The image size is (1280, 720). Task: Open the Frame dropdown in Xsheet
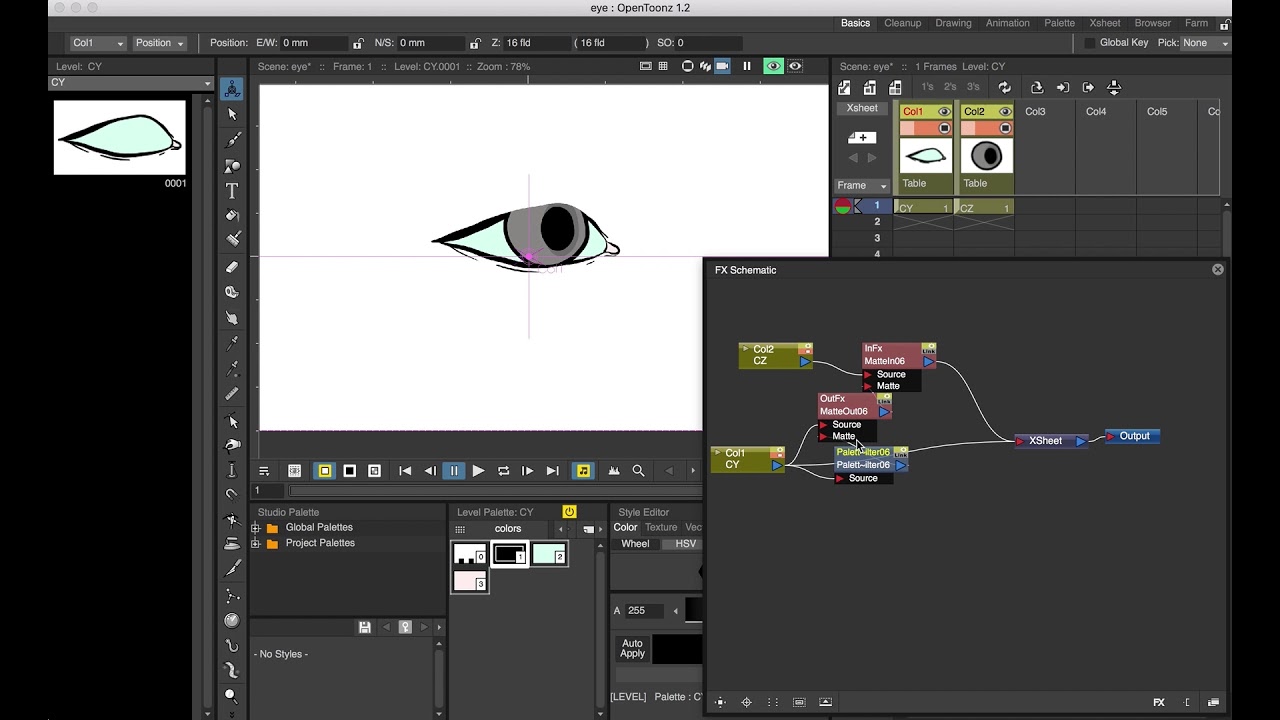point(862,185)
